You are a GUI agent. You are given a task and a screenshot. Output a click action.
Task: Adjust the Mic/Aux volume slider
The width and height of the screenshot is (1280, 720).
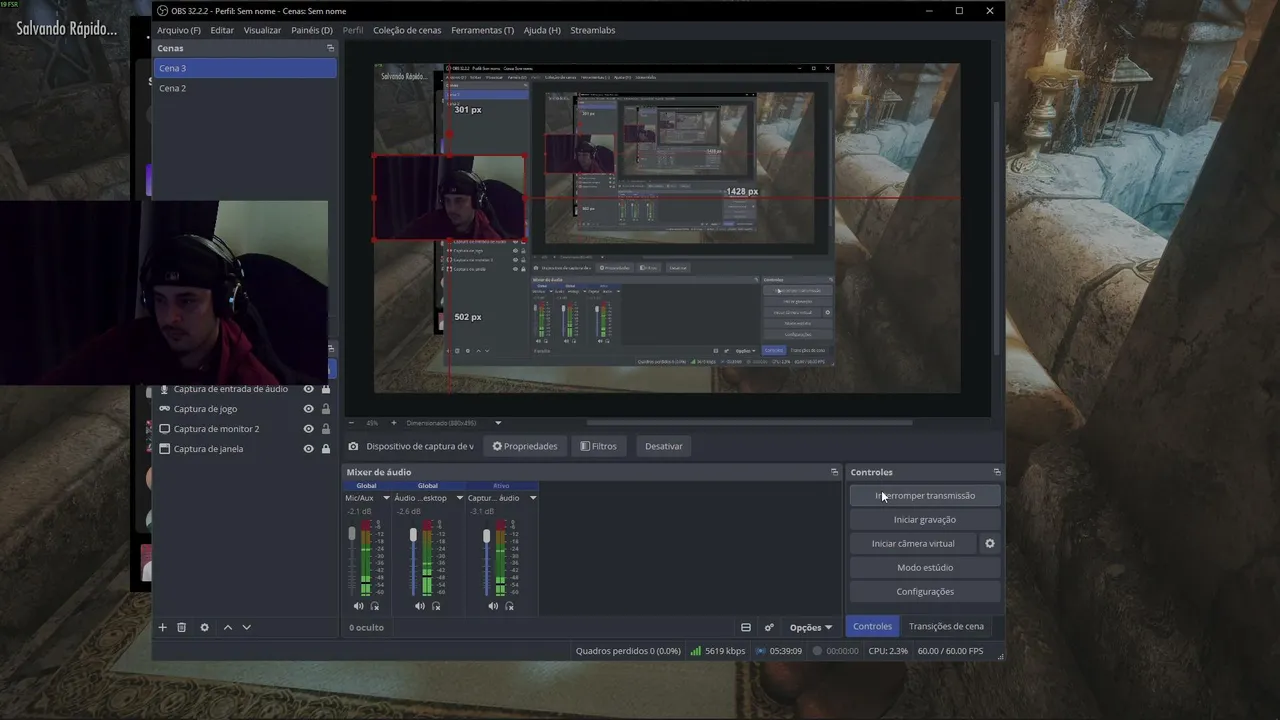352,535
